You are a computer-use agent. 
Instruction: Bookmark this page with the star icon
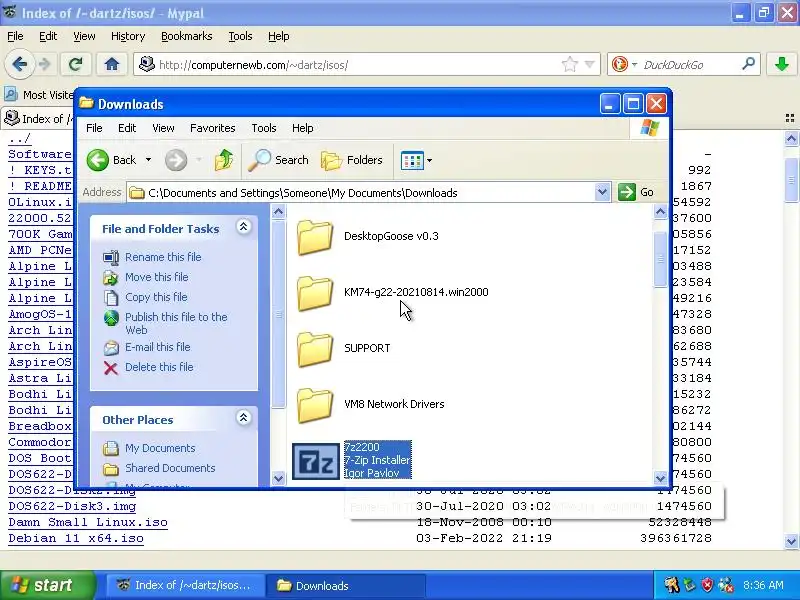coord(569,64)
